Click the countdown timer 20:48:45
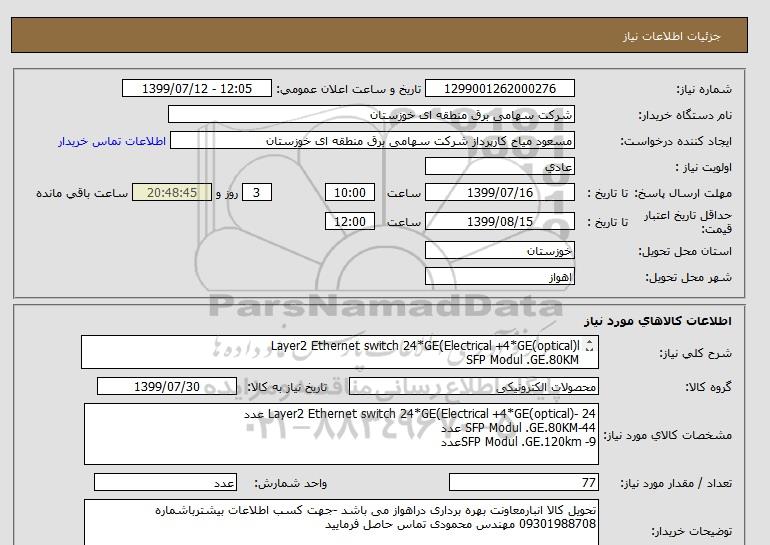The height and width of the screenshot is (545, 770). (172, 193)
